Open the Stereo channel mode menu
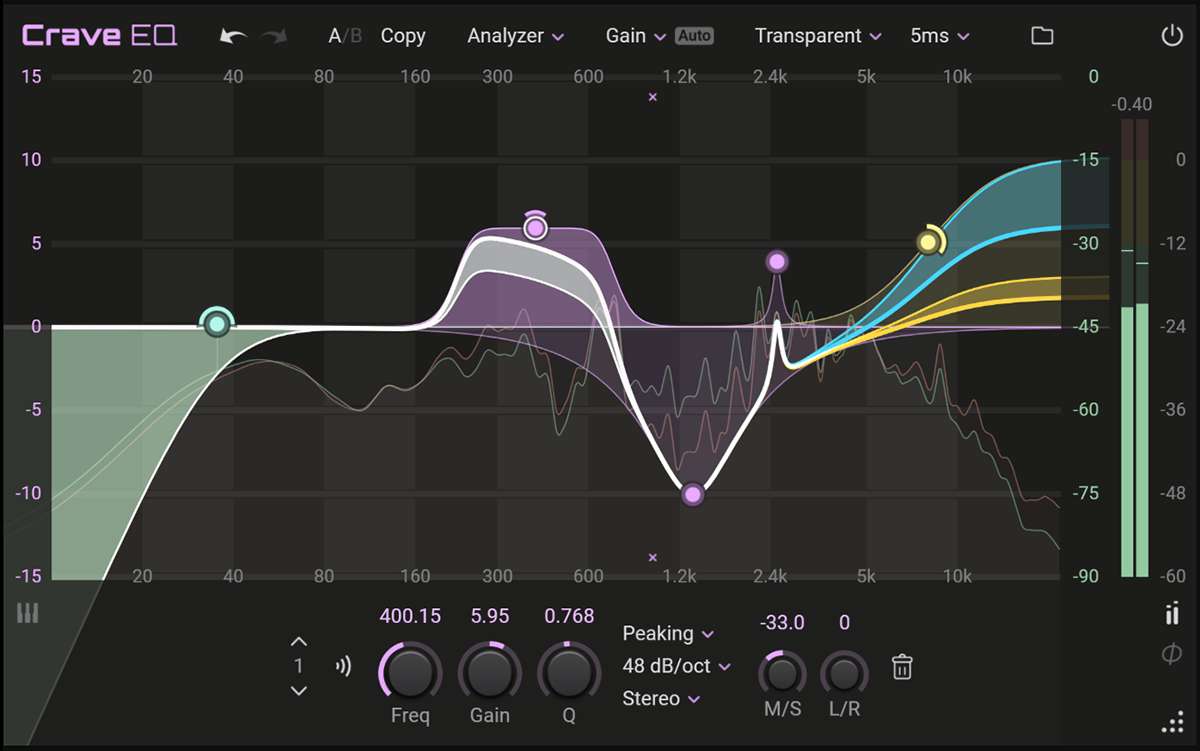The width and height of the screenshot is (1200, 751). click(x=661, y=698)
